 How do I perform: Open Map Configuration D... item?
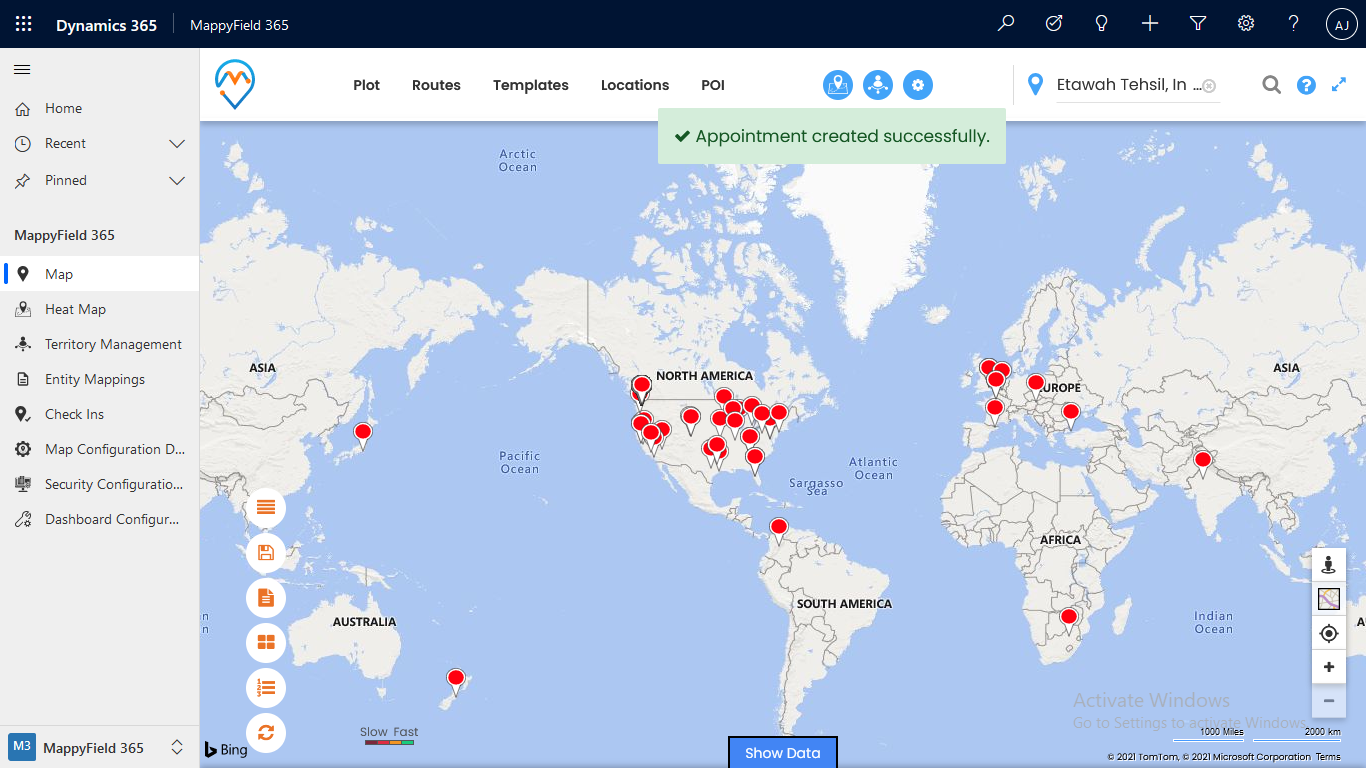pos(100,449)
